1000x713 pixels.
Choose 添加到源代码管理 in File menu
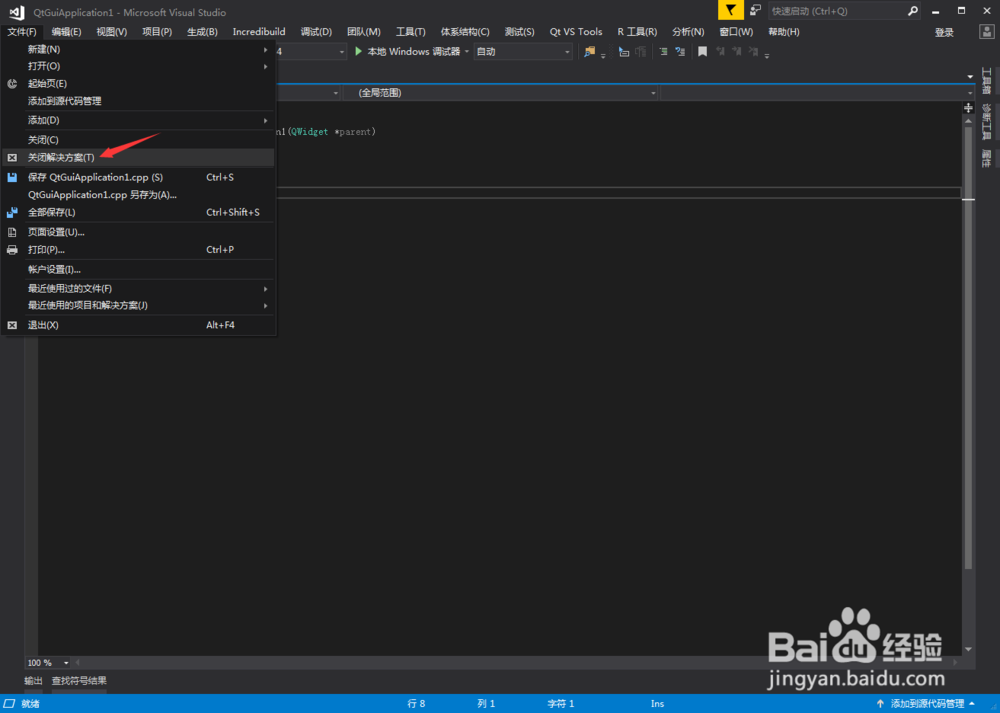pos(138,101)
